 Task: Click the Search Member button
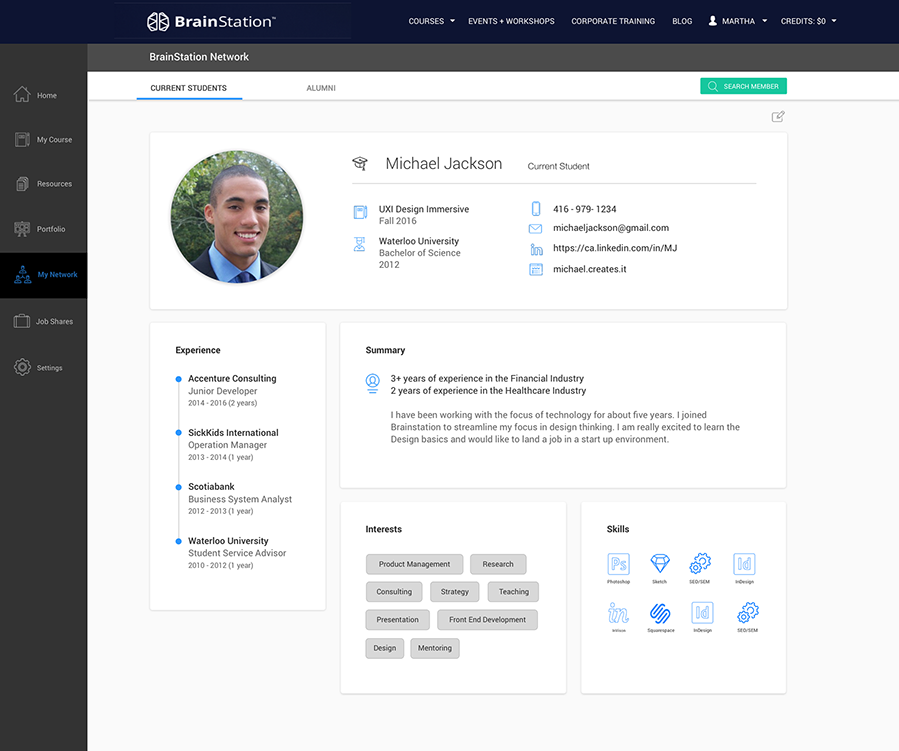(743, 86)
